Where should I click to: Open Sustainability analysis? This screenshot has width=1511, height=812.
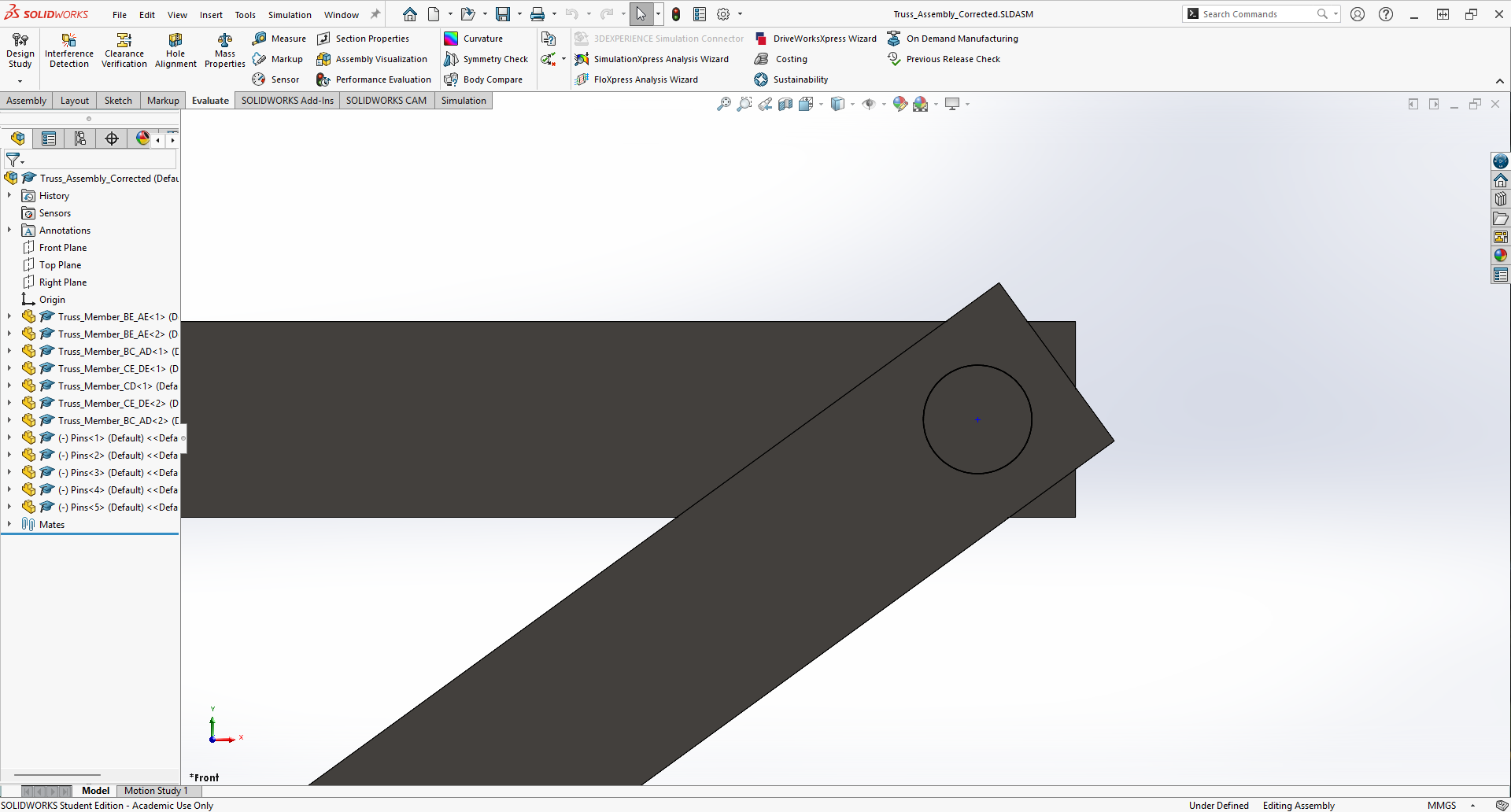pos(791,79)
